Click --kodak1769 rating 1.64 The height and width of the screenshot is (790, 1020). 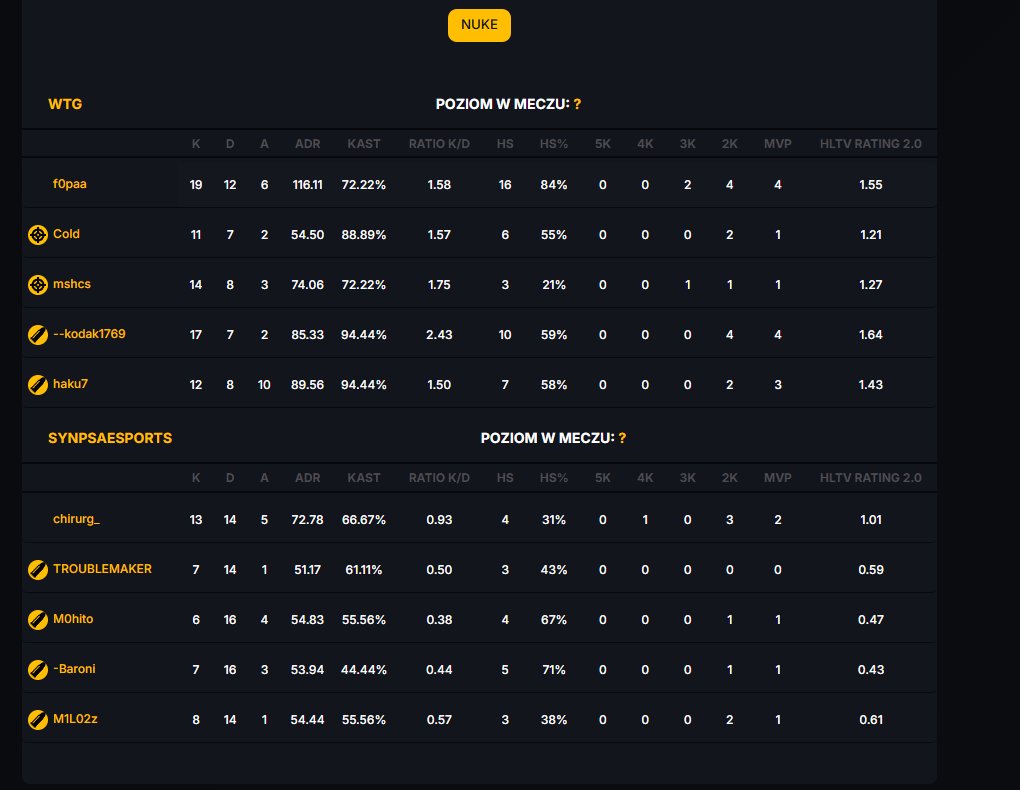click(870, 335)
